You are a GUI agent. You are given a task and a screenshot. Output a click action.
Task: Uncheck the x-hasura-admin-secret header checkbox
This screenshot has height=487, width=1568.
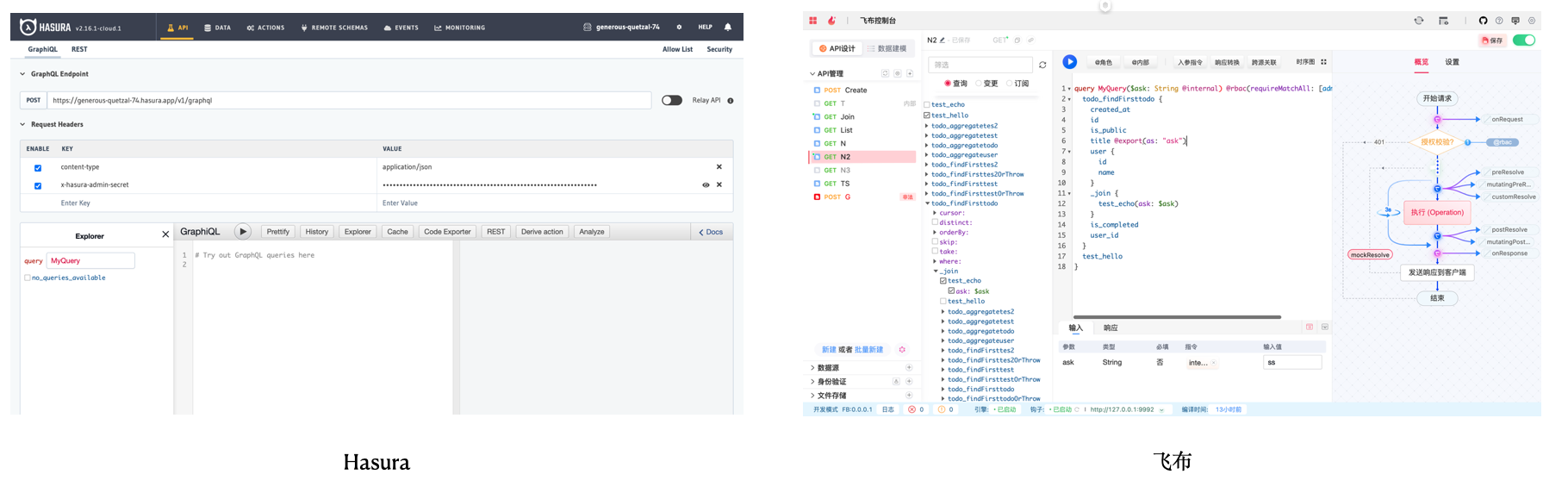click(38, 185)
